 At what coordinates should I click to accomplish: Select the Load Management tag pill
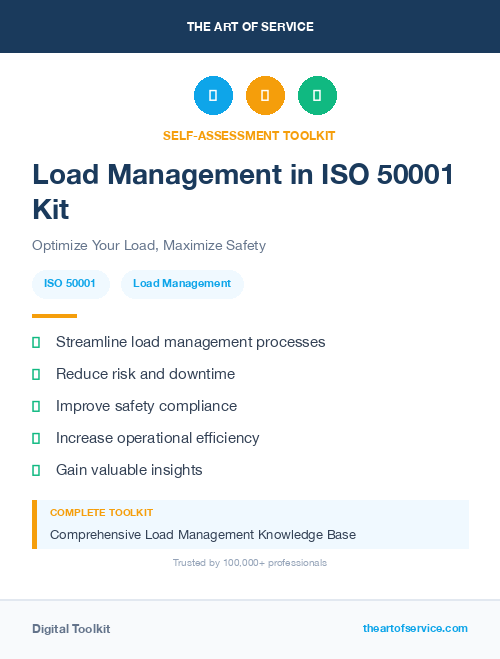(x=182, y=284)
